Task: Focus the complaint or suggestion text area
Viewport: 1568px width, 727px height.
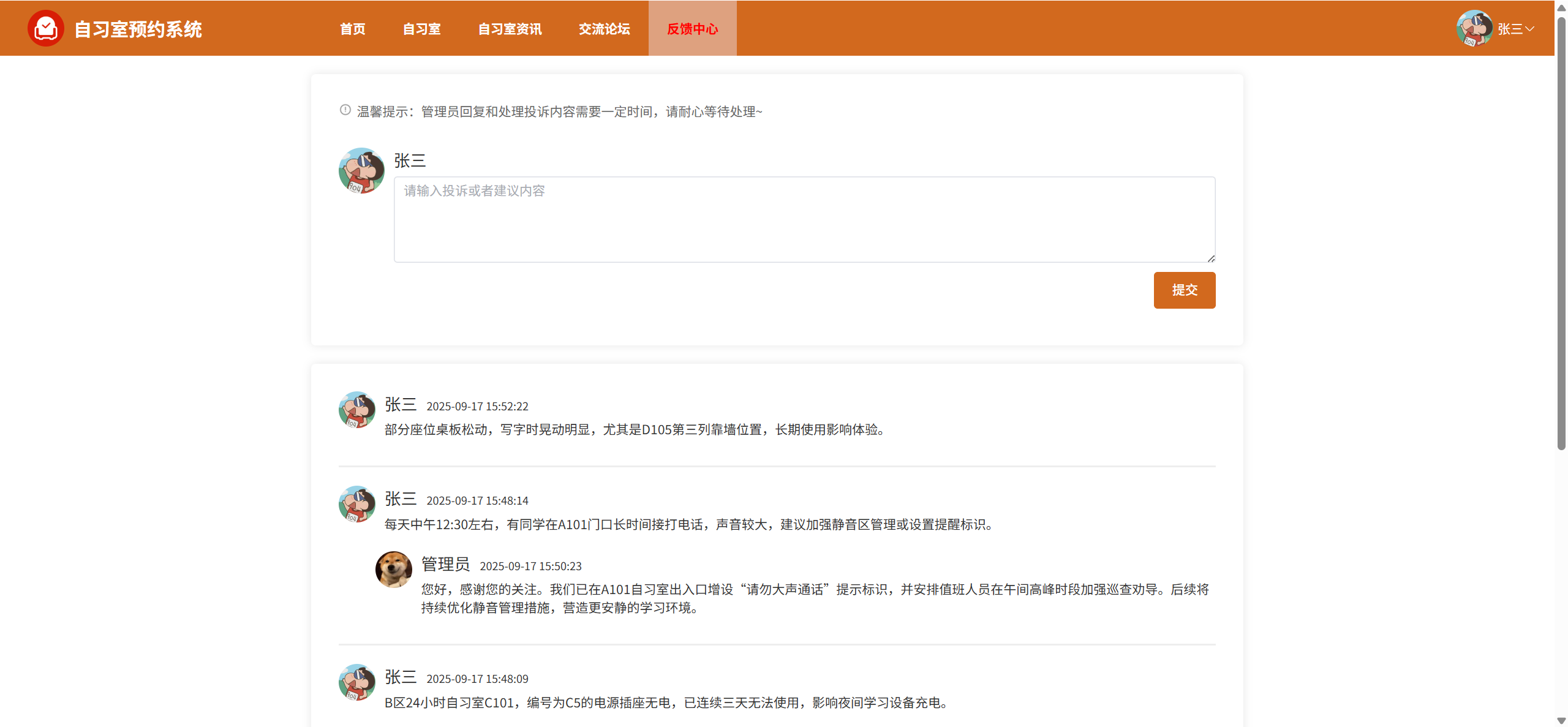Action: point(804,219)
